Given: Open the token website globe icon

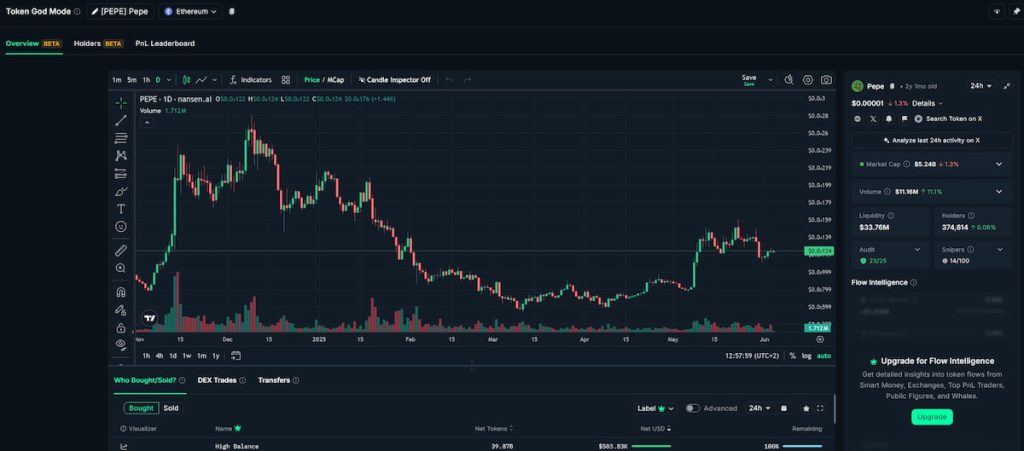Looking at the screenshot, I should point(857,119).
